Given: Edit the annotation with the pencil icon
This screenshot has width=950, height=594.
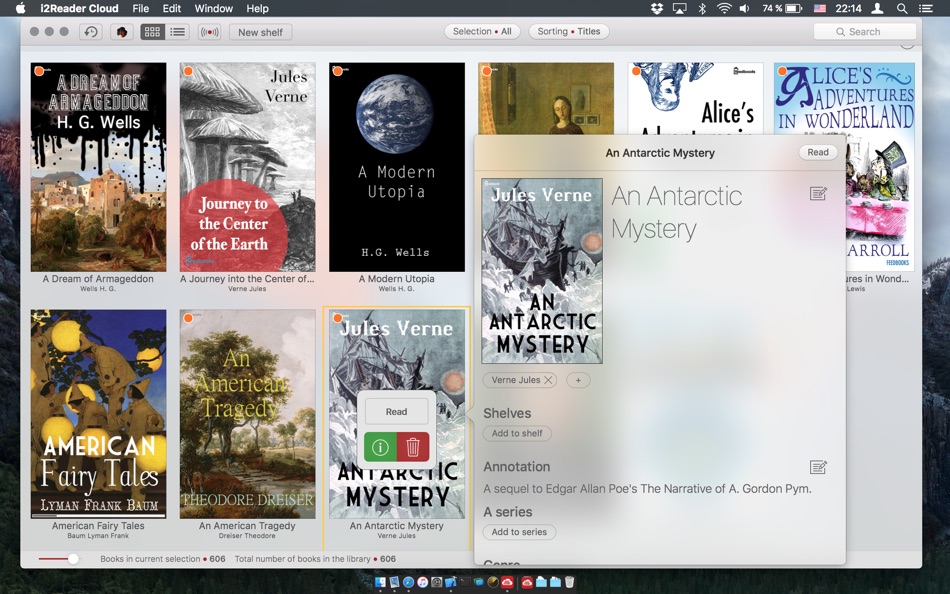Looking at the screenshot, I should click(818, 467).
